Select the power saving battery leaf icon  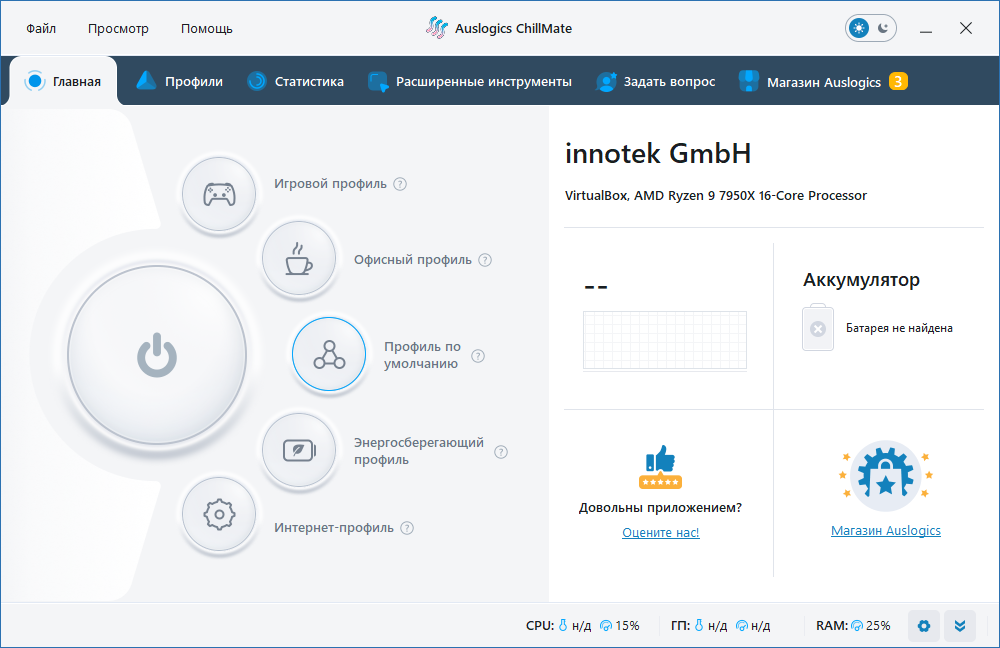pos(298,450)
